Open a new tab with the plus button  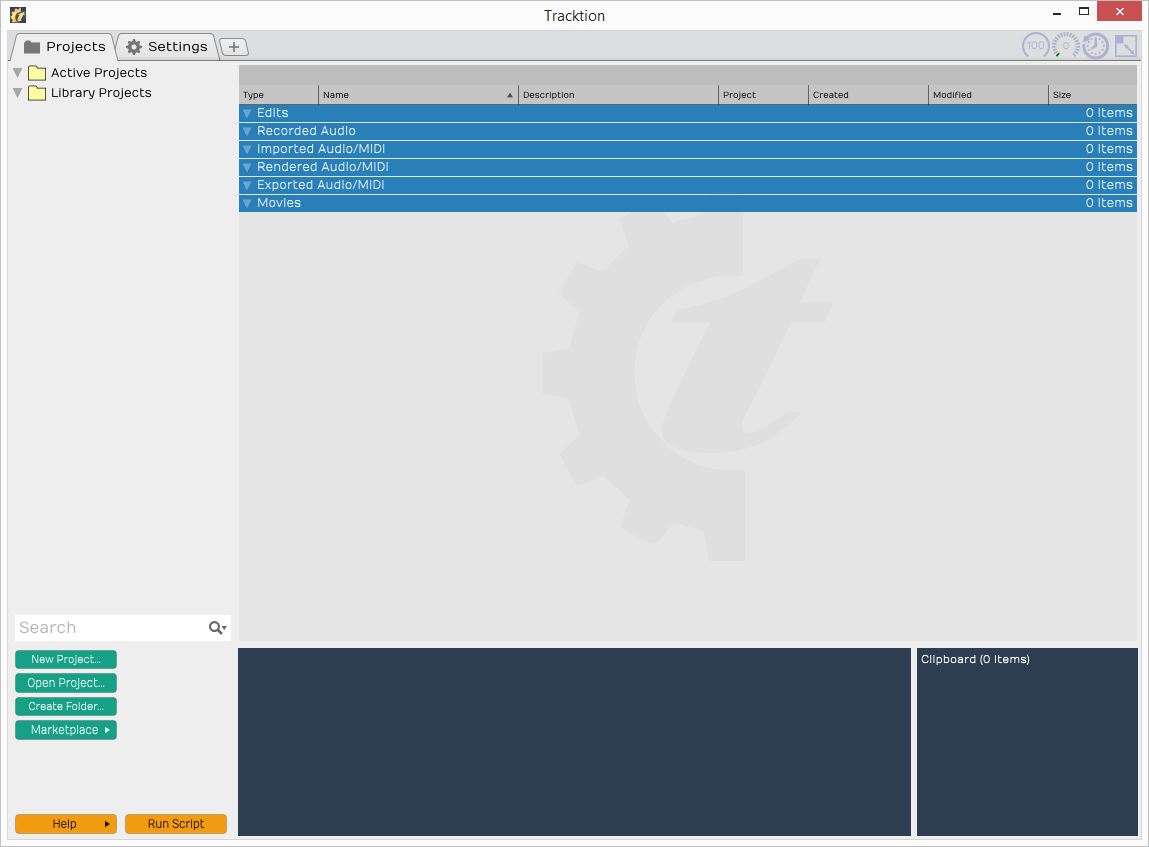point(233,46)
